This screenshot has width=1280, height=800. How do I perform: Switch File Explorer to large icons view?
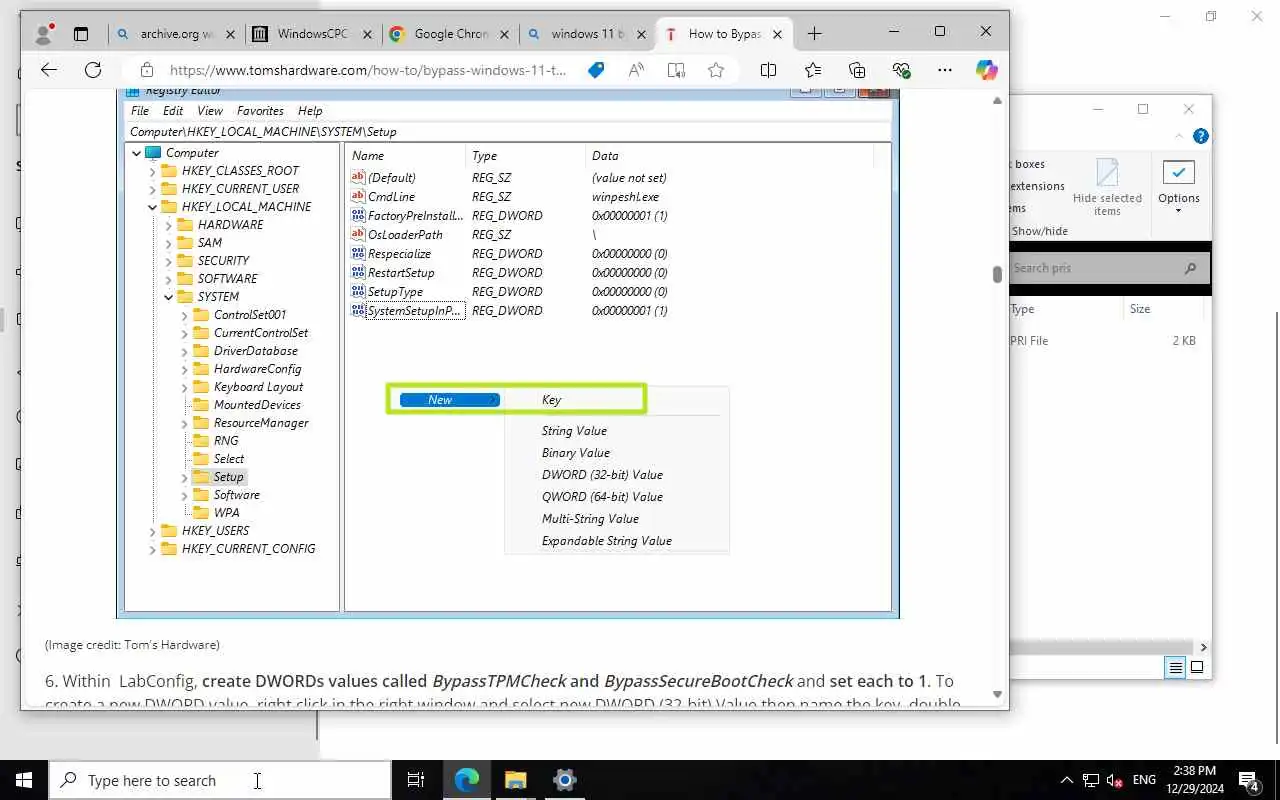coord(1196,667)
